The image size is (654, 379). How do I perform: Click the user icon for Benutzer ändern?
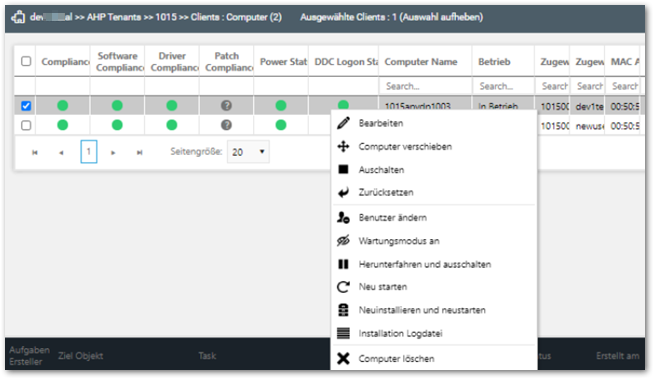[x=343, y=217]
